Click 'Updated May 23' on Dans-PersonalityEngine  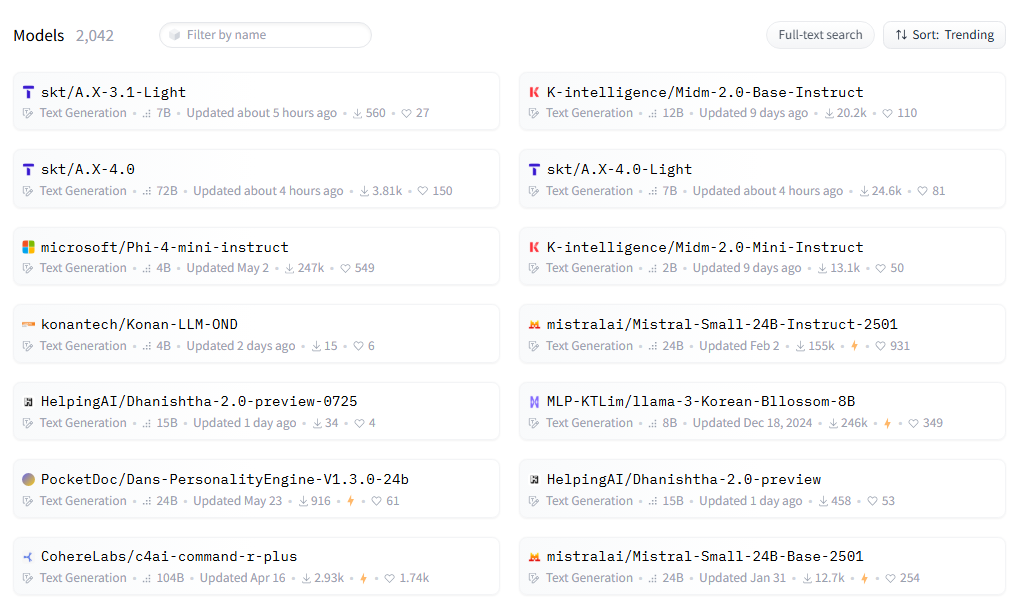click(238, 501)
